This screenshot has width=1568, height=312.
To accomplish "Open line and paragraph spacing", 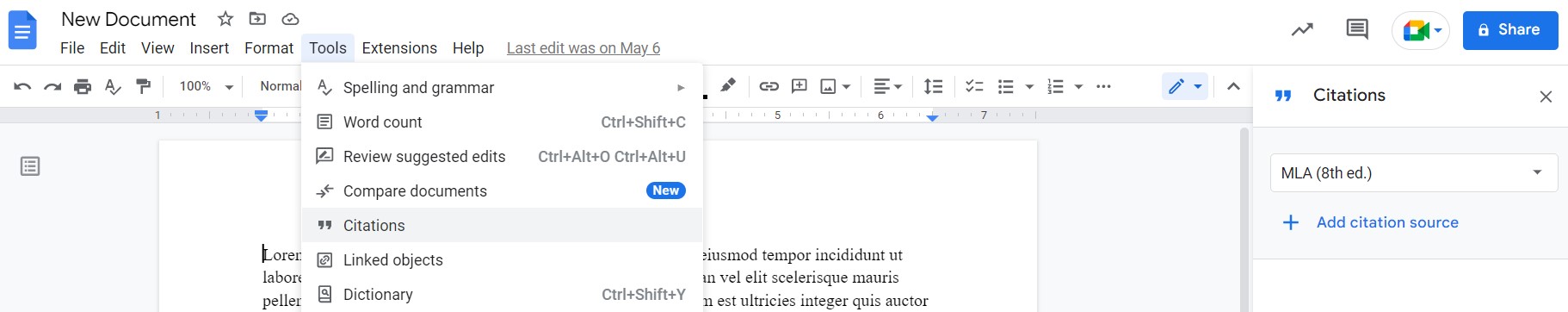I will [933, 86].
